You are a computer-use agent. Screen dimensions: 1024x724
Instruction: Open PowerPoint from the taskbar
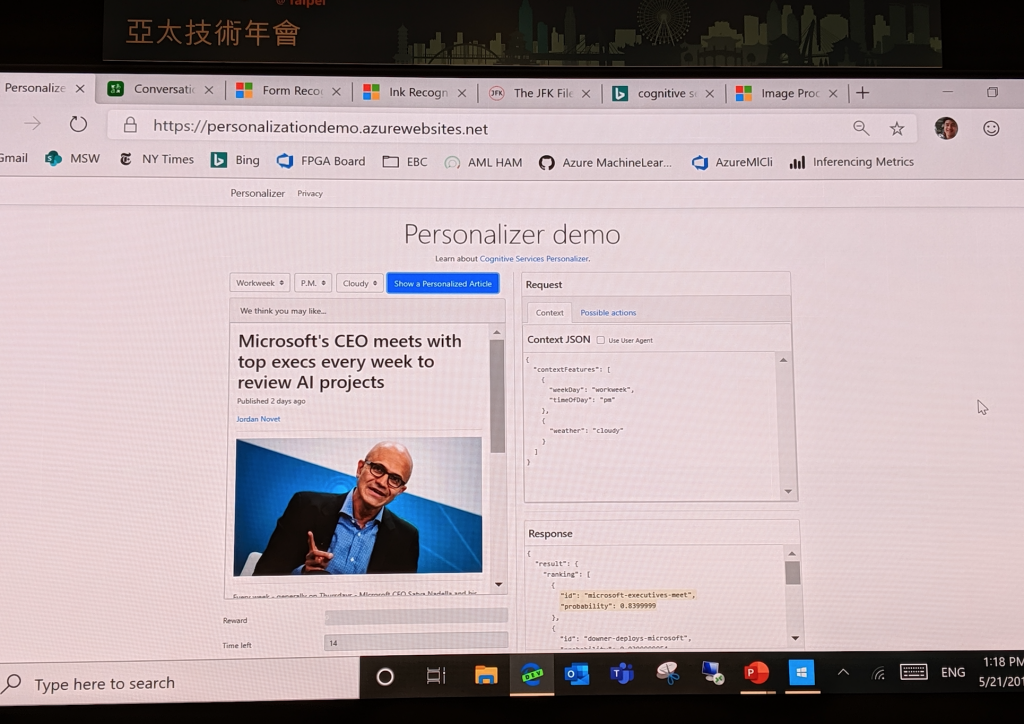pyautogui.click(x=756, y=672)
